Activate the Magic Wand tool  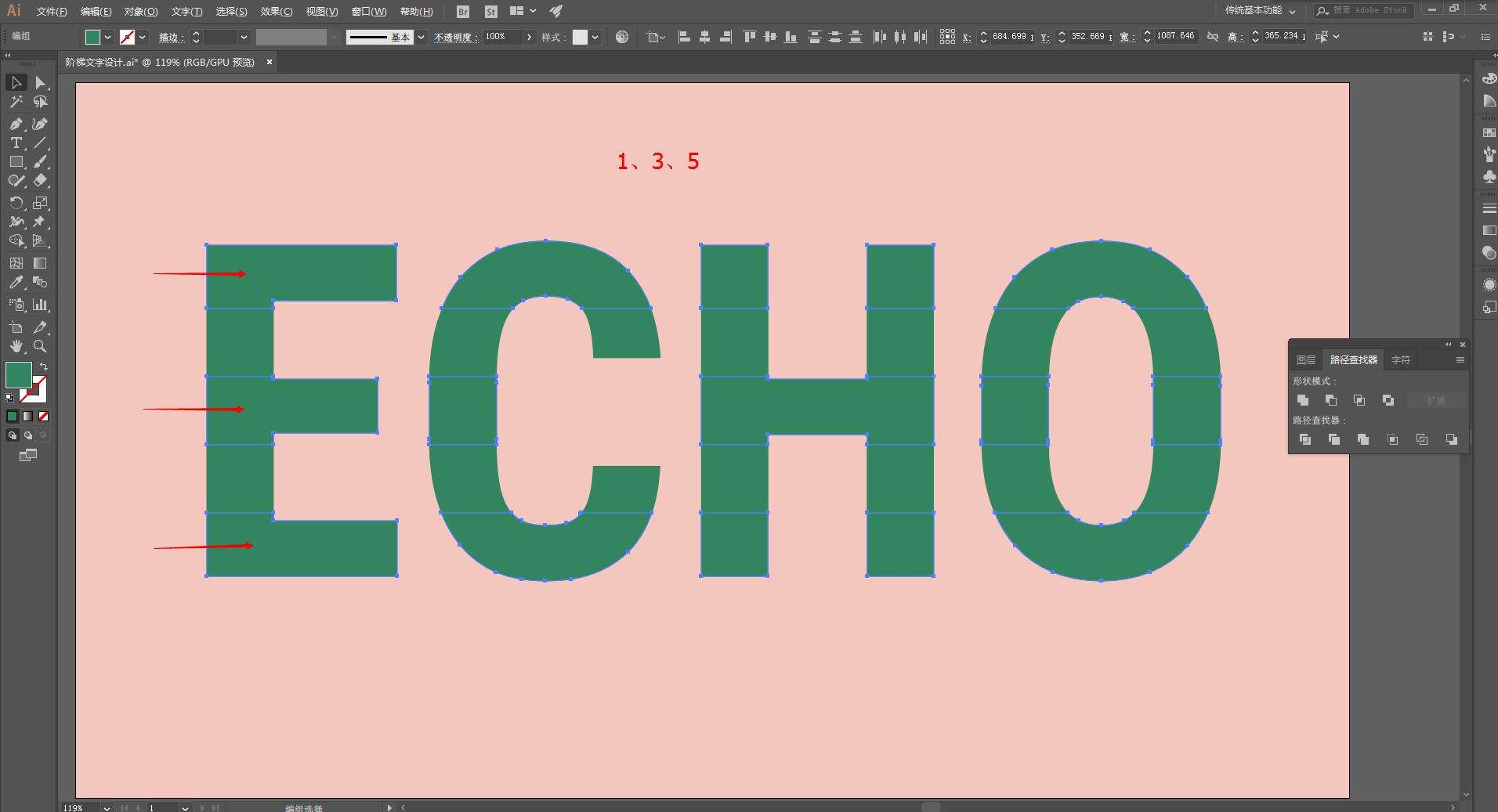16,102
